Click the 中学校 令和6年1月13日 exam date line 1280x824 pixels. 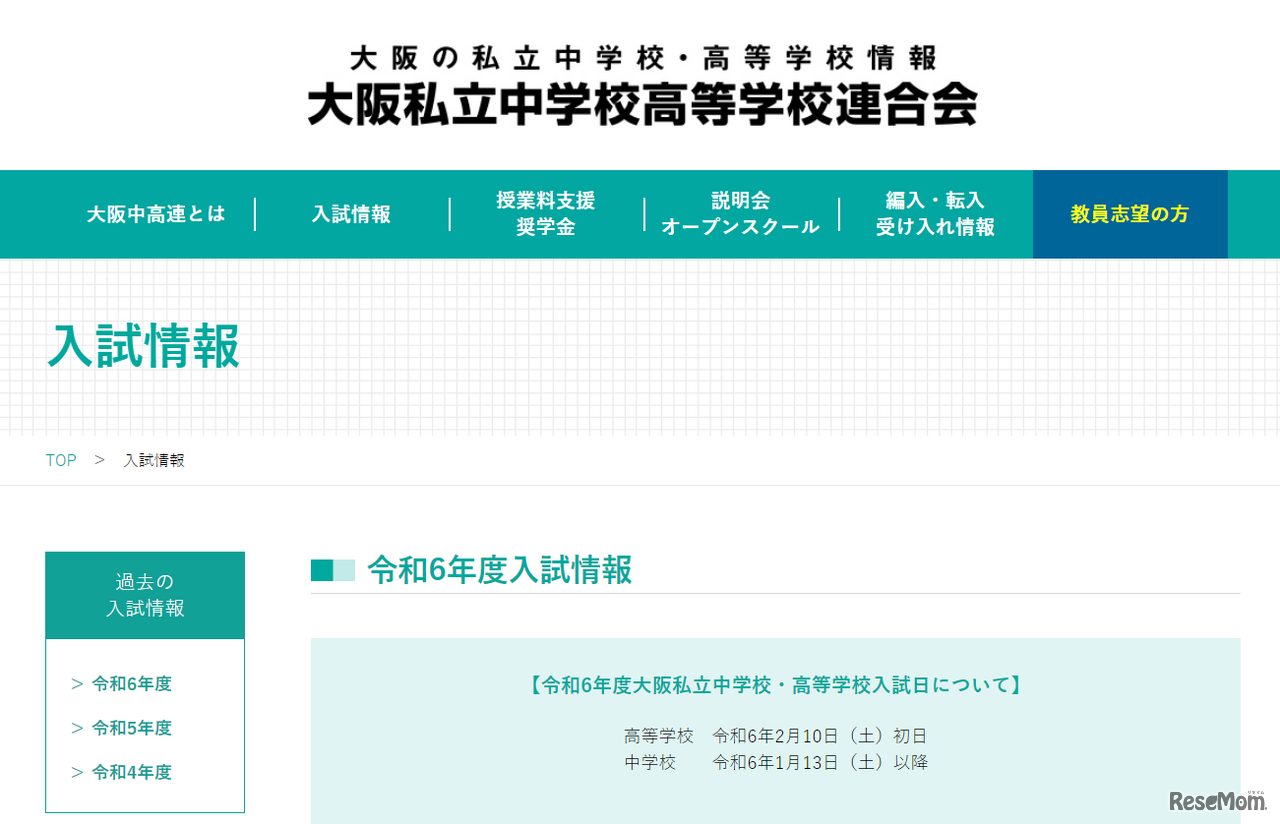point(775,763)
